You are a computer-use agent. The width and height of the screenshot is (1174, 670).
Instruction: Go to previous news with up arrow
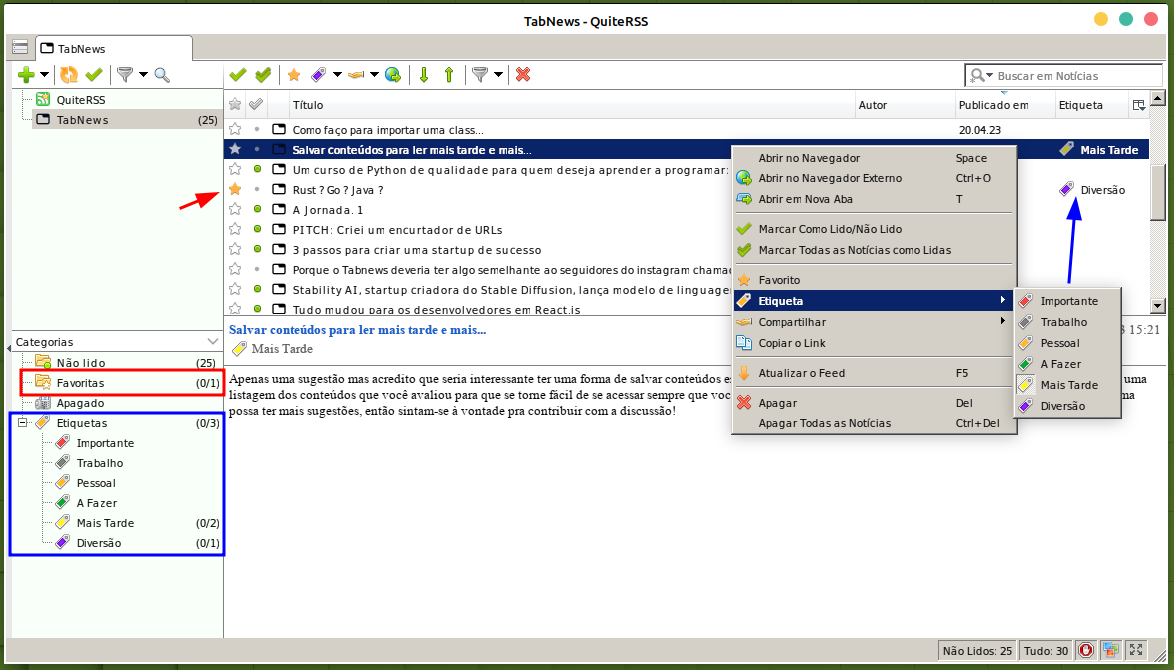[449, 75]
